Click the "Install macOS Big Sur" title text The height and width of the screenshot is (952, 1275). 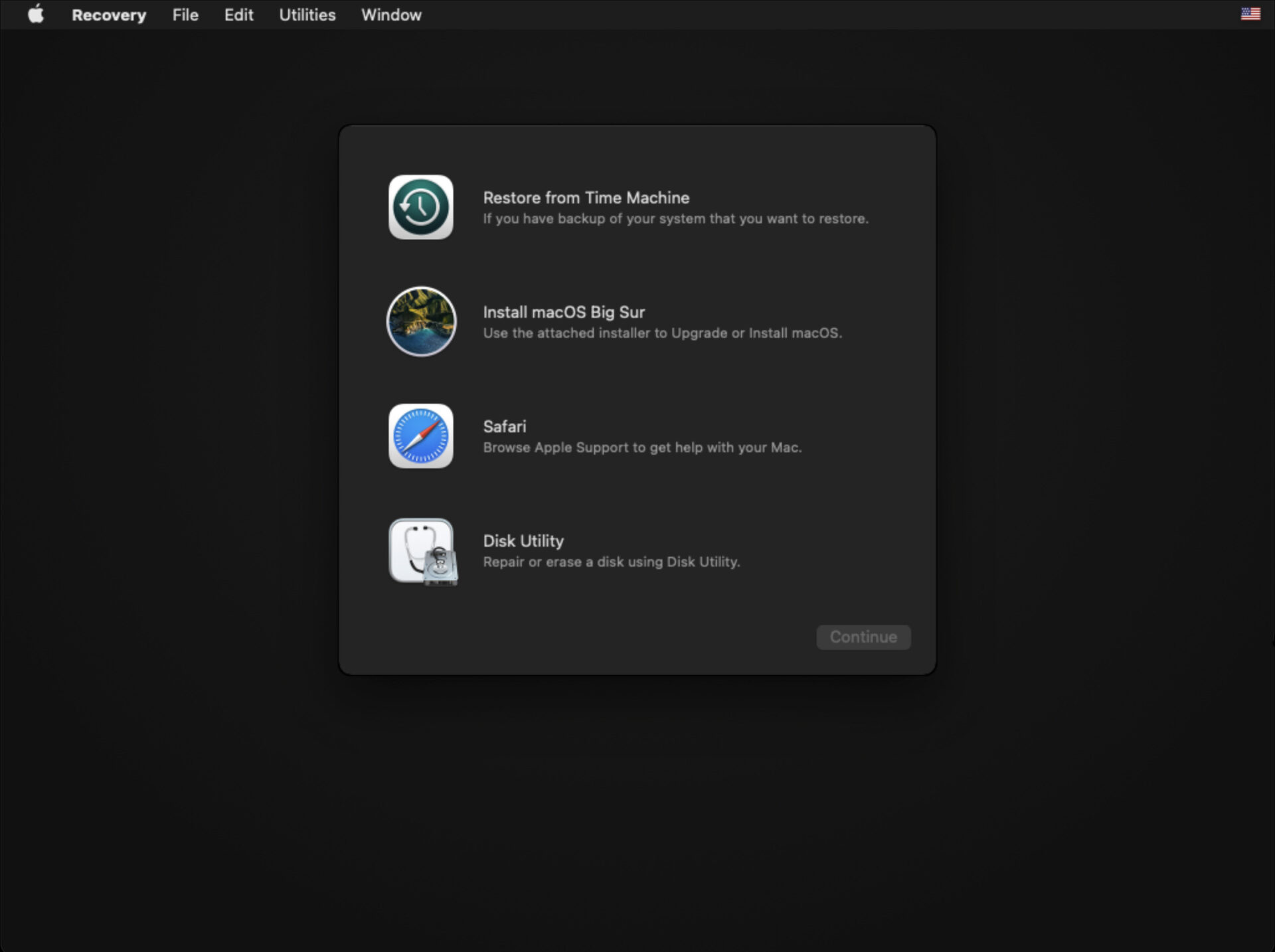click(563, 312)
